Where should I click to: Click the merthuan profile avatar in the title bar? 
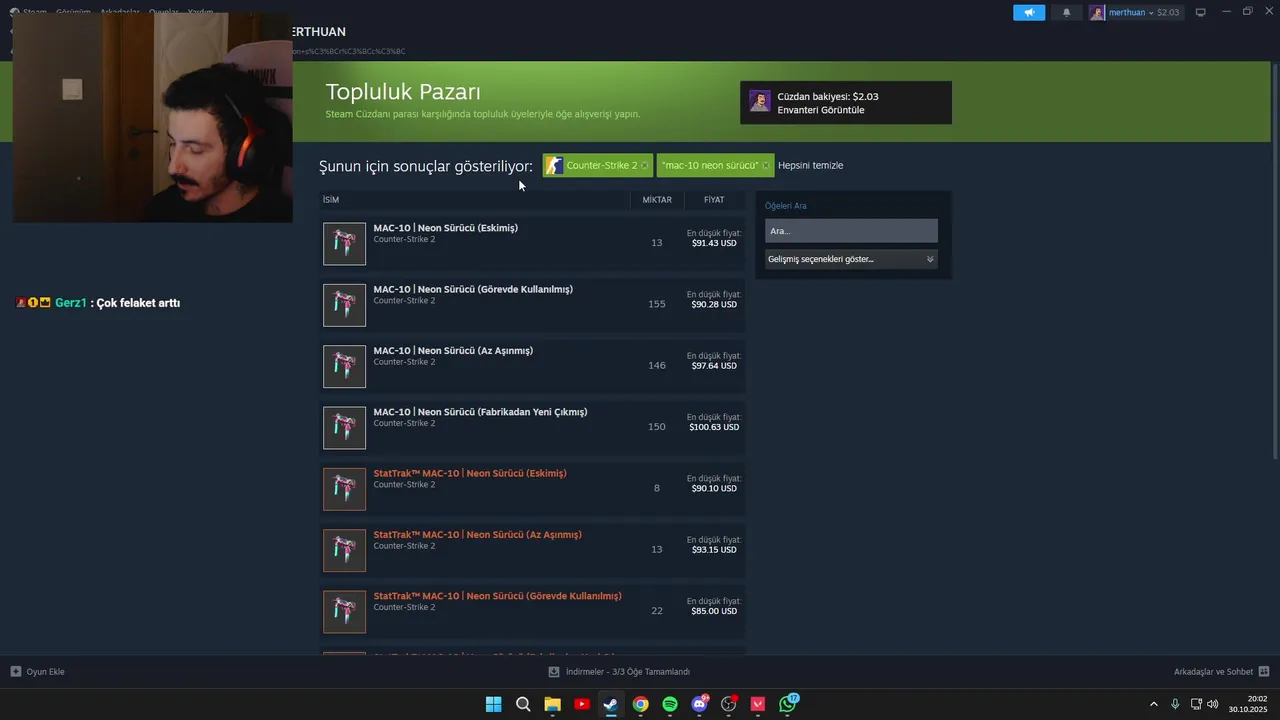tap(1097, 12)
